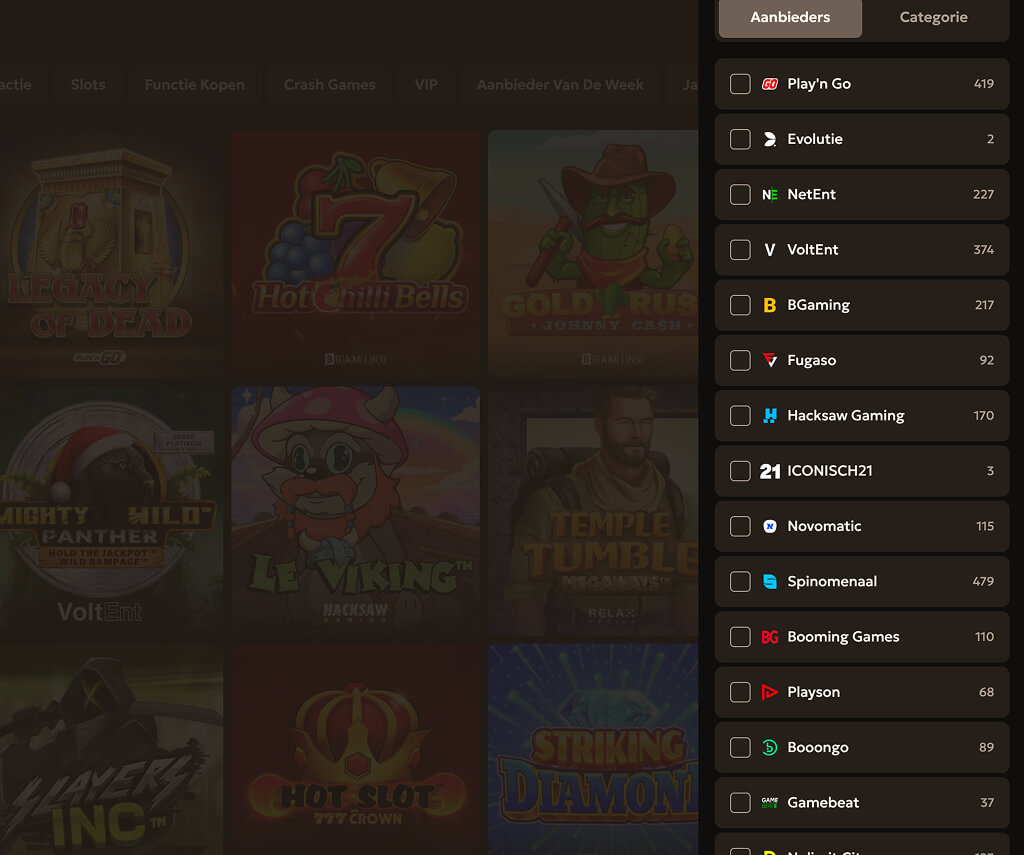
Task: Click the Booming Games BG logo icon
Action: (770, 637)
